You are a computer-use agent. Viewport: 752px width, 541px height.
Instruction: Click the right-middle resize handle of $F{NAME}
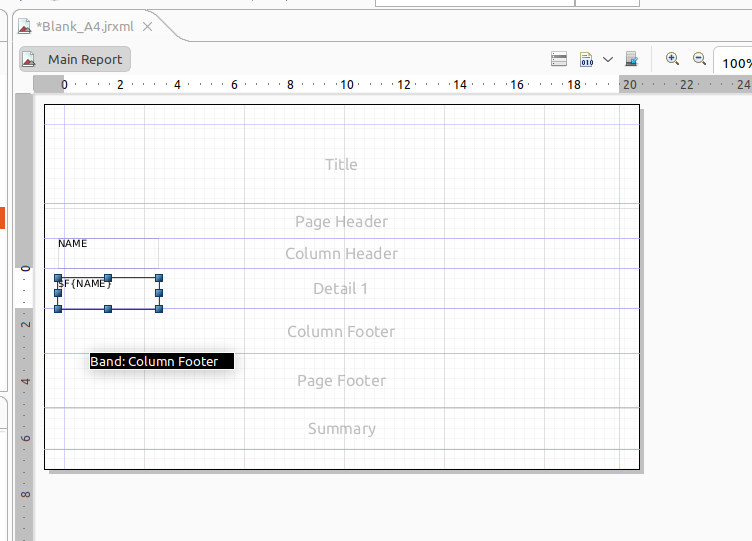[x=159, y=293]
